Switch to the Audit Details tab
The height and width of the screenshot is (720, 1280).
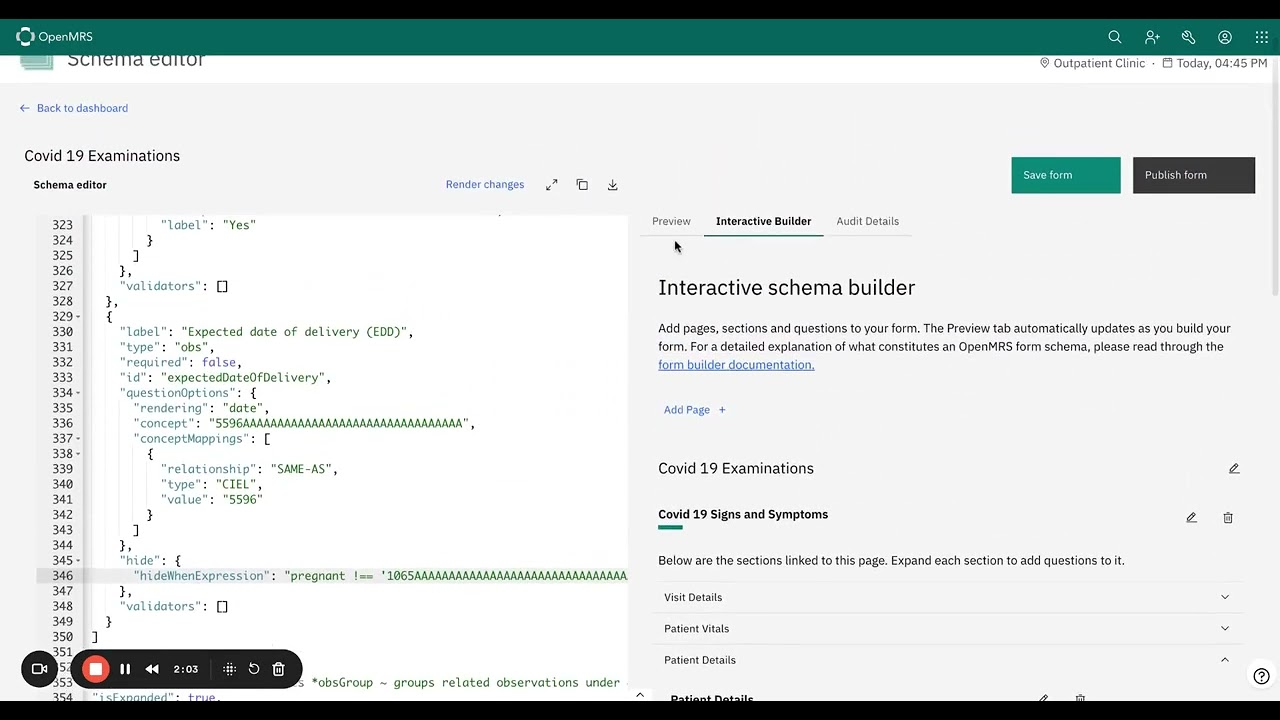(x=867, y=221)
